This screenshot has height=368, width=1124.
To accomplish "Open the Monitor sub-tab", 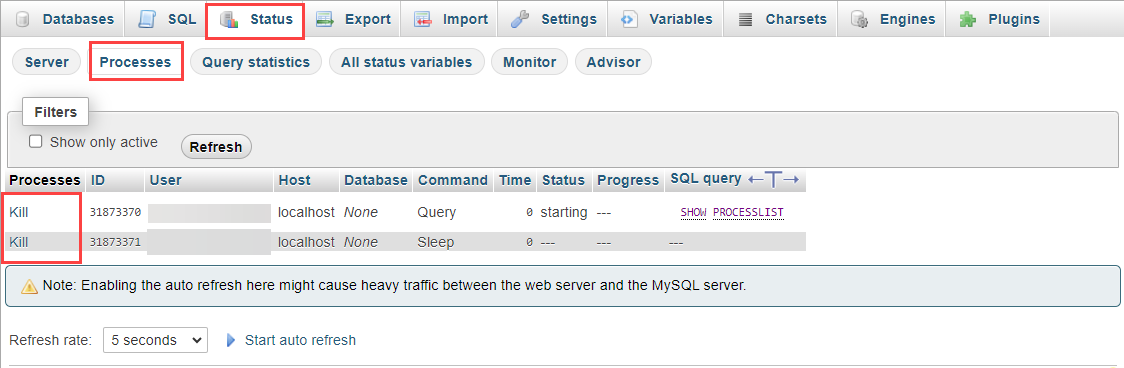I will pyautogui.click(x=530, y=62).
